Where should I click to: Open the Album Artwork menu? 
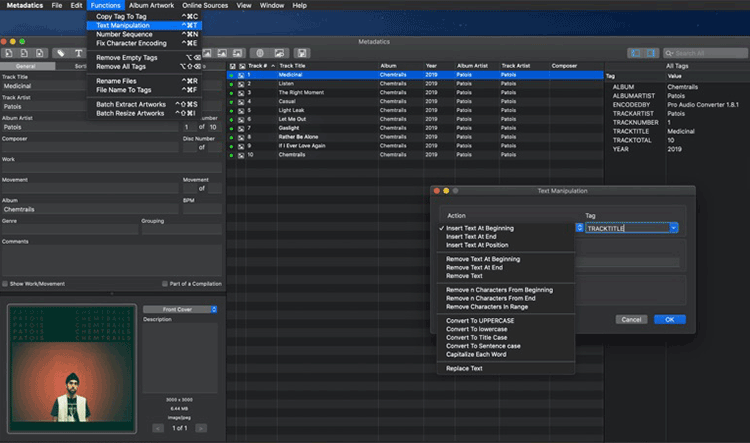coord(151,6)
